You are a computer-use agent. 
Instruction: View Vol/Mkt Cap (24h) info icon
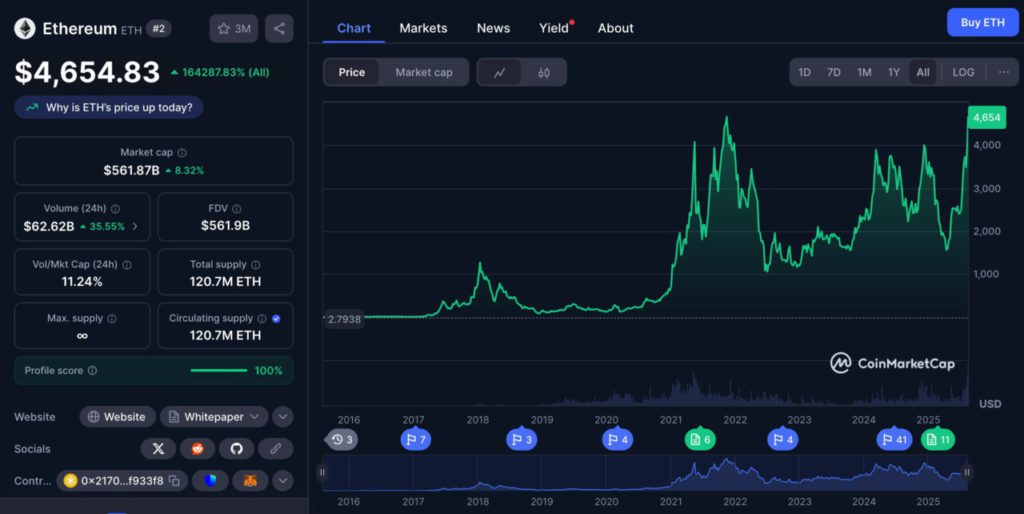point(127,265)
